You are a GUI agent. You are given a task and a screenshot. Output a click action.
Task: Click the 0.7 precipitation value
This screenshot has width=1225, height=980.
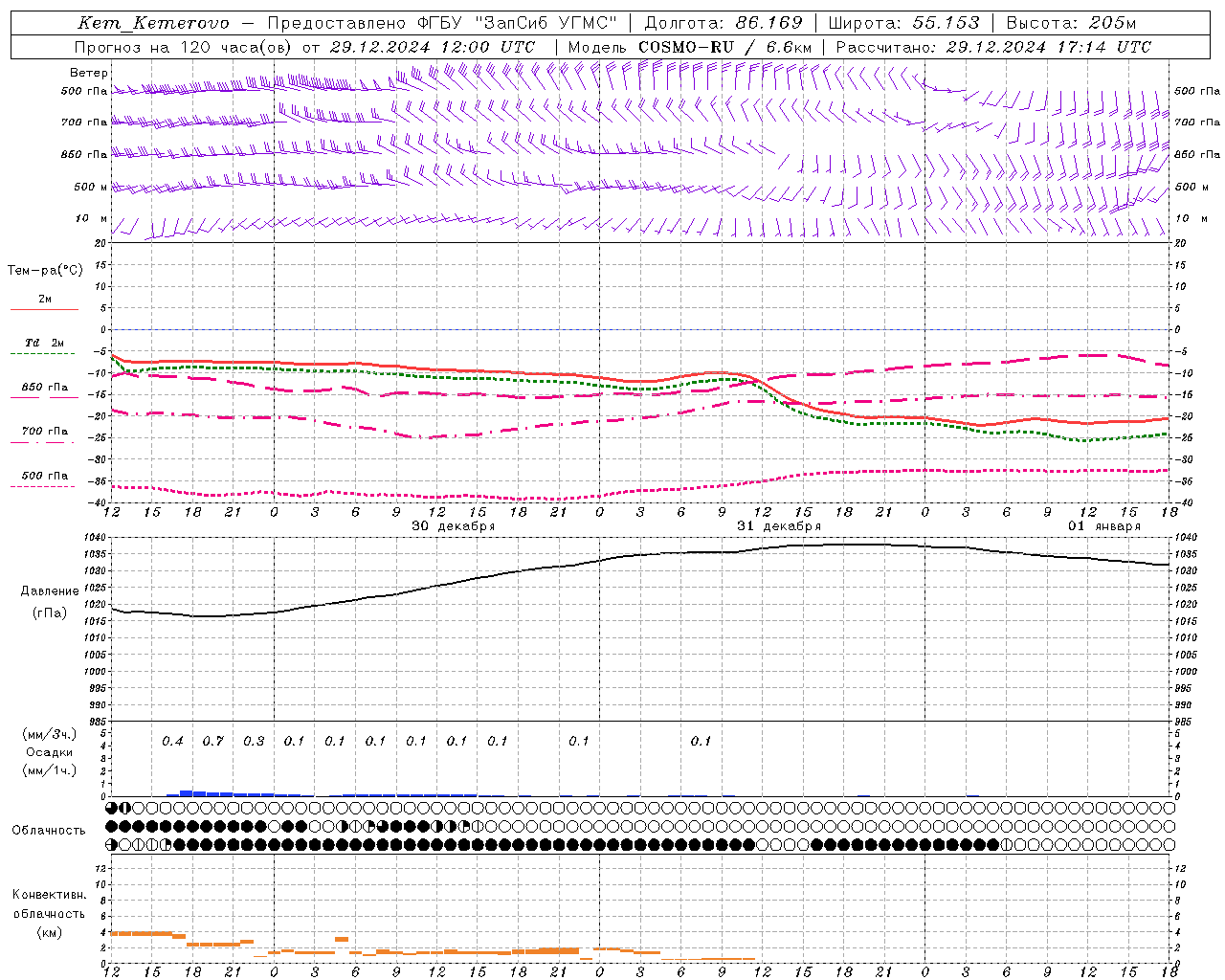(x=212, y=742)
